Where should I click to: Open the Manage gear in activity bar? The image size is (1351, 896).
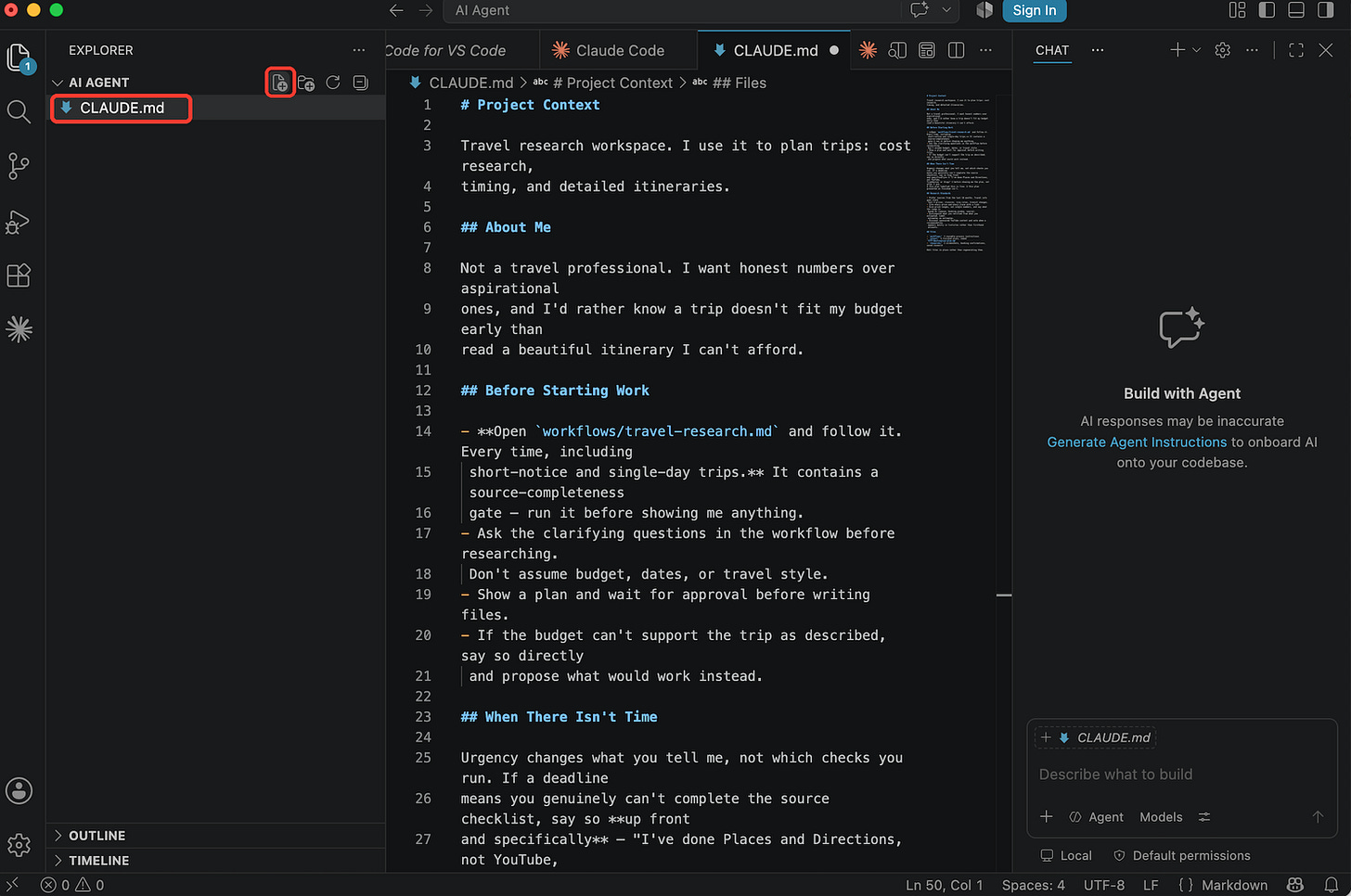19,845
